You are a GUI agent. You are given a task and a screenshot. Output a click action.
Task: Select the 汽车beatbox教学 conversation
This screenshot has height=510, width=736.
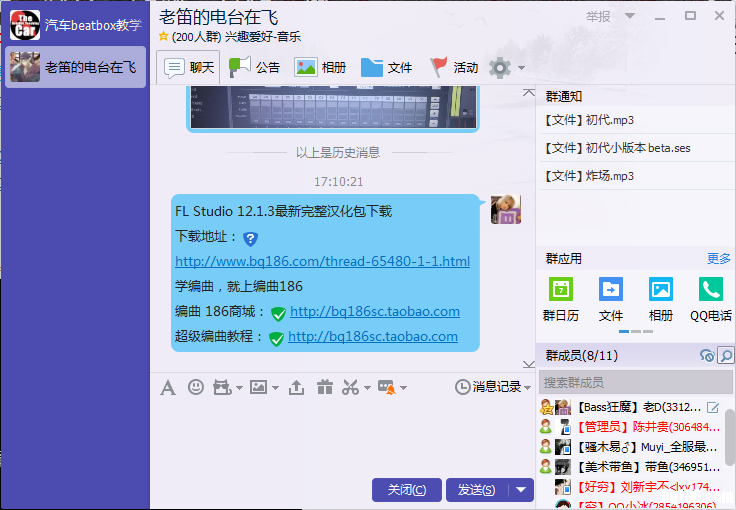coord(75,25)
